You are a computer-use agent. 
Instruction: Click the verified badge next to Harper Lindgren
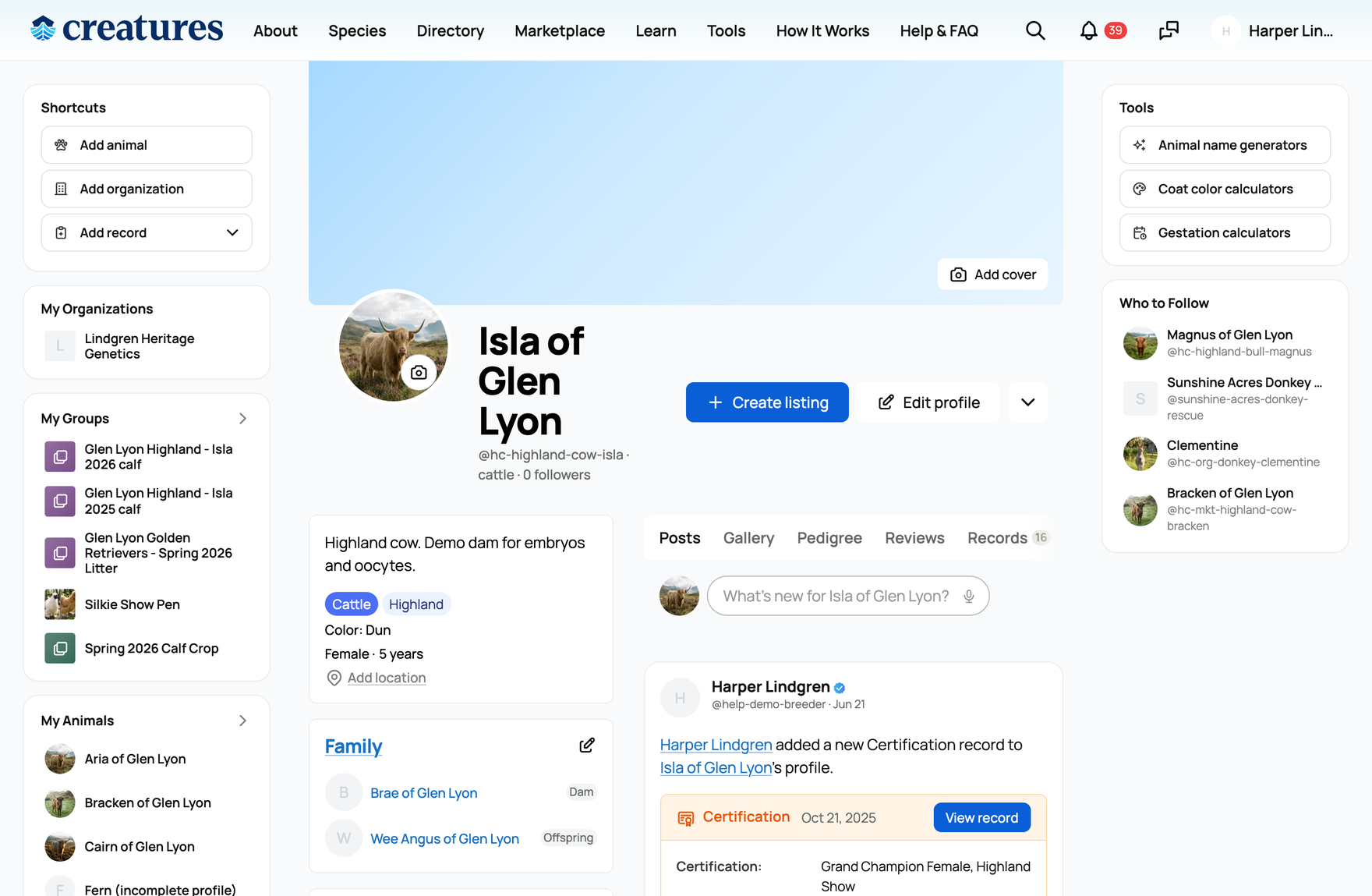[x=840, y=688]
